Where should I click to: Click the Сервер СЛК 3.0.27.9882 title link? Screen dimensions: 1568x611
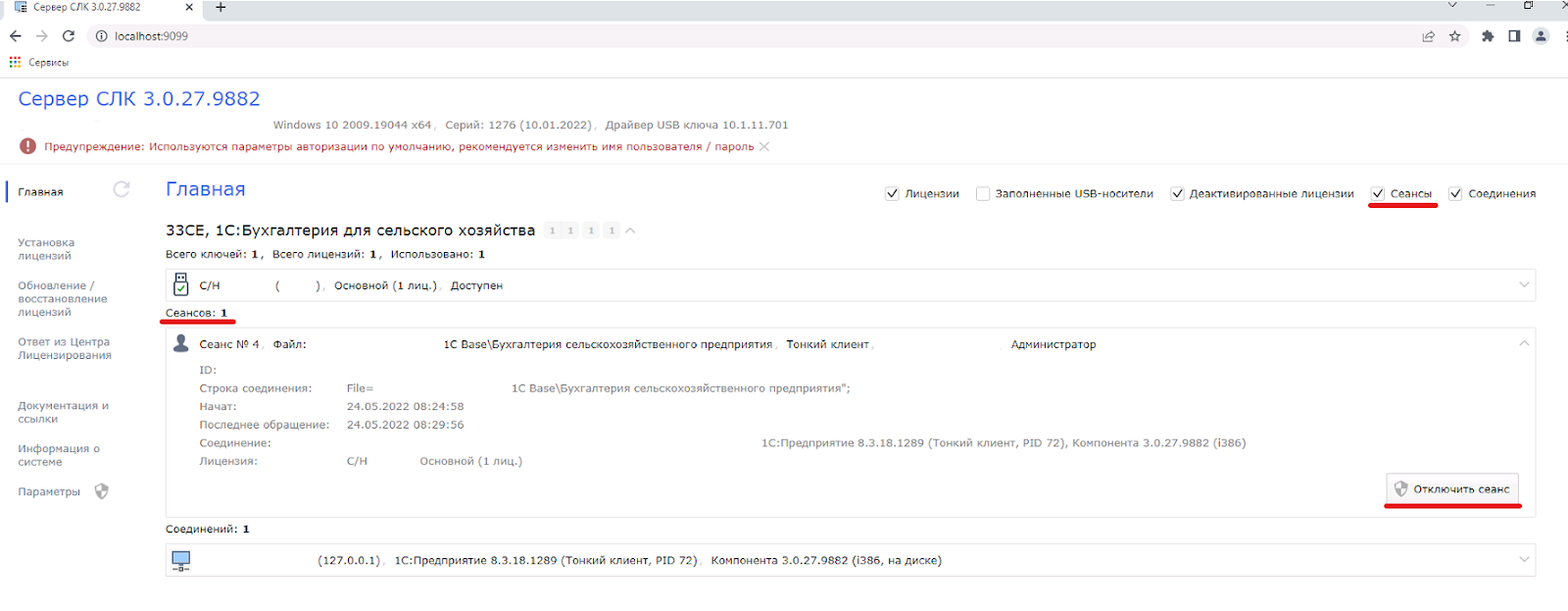[139, 99]
